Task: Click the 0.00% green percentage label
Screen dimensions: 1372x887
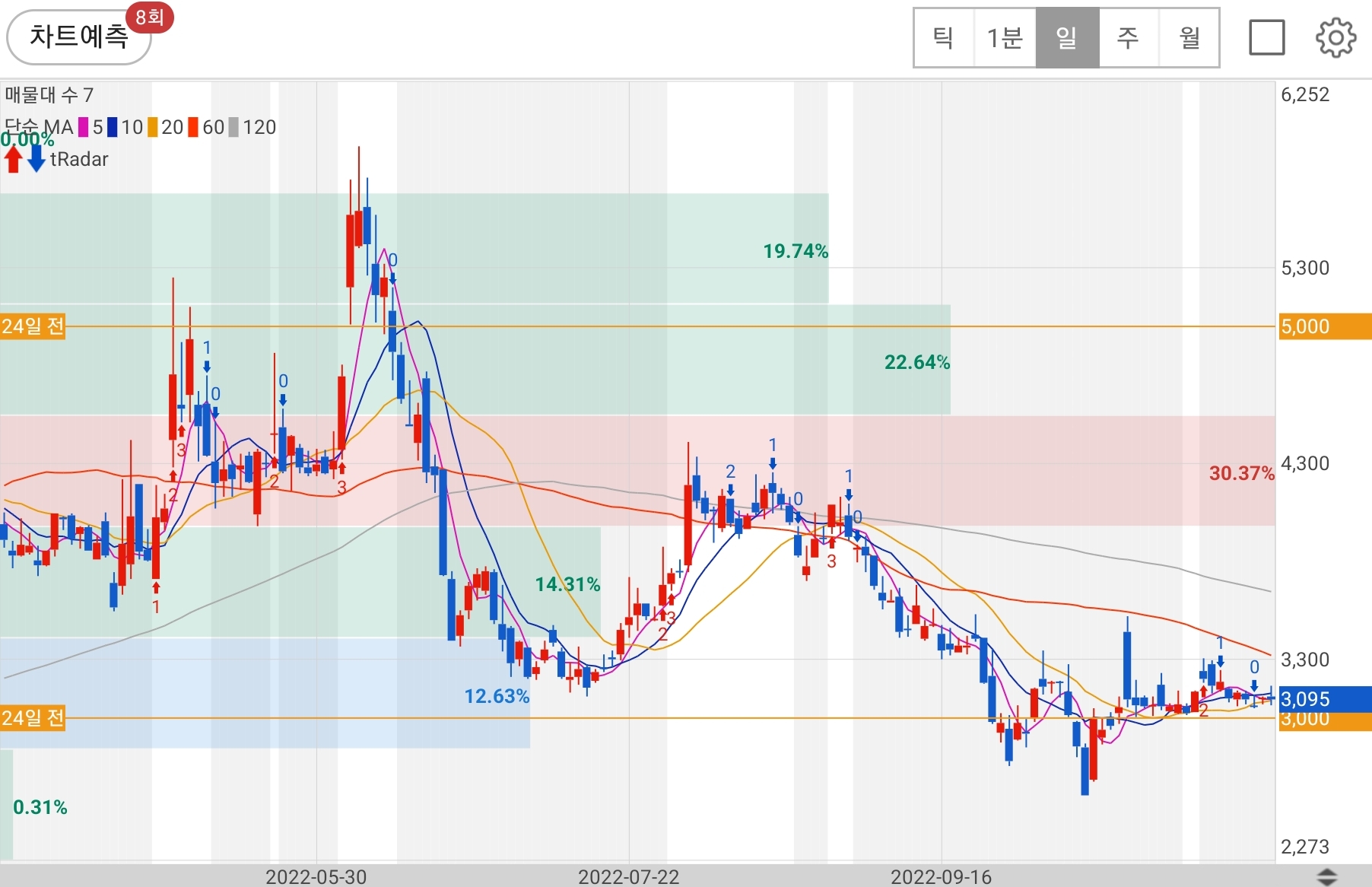Action: [27, 140]
